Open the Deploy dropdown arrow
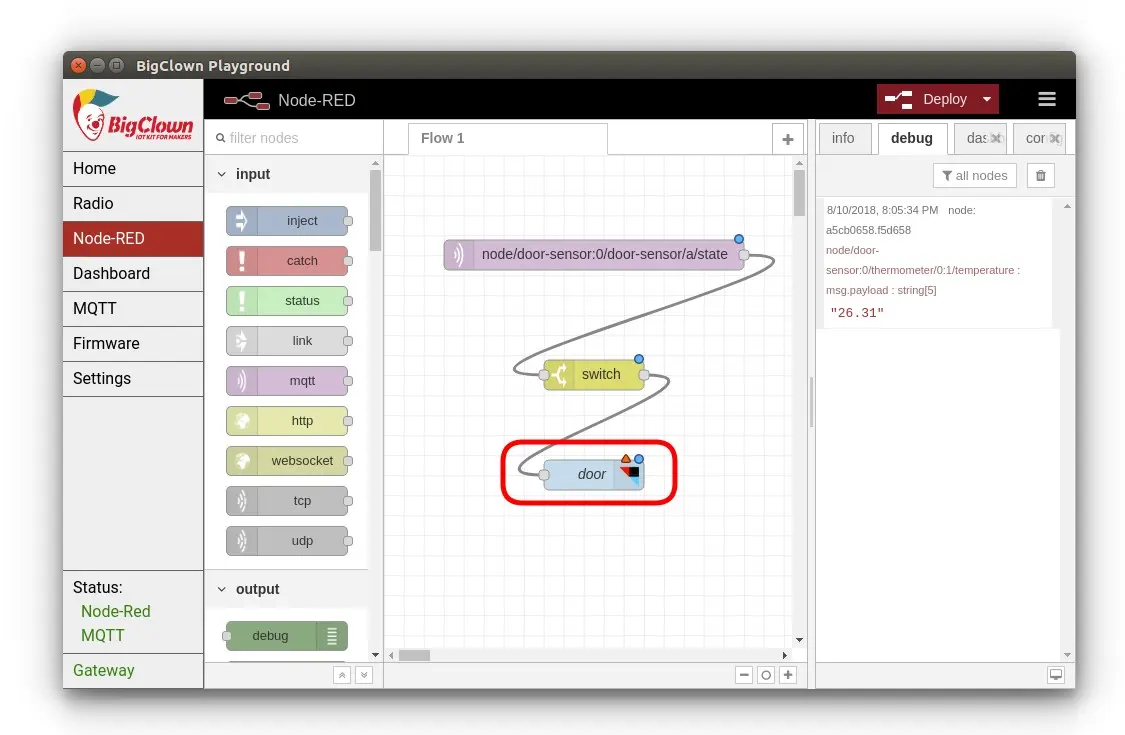 tap(987, 99)
